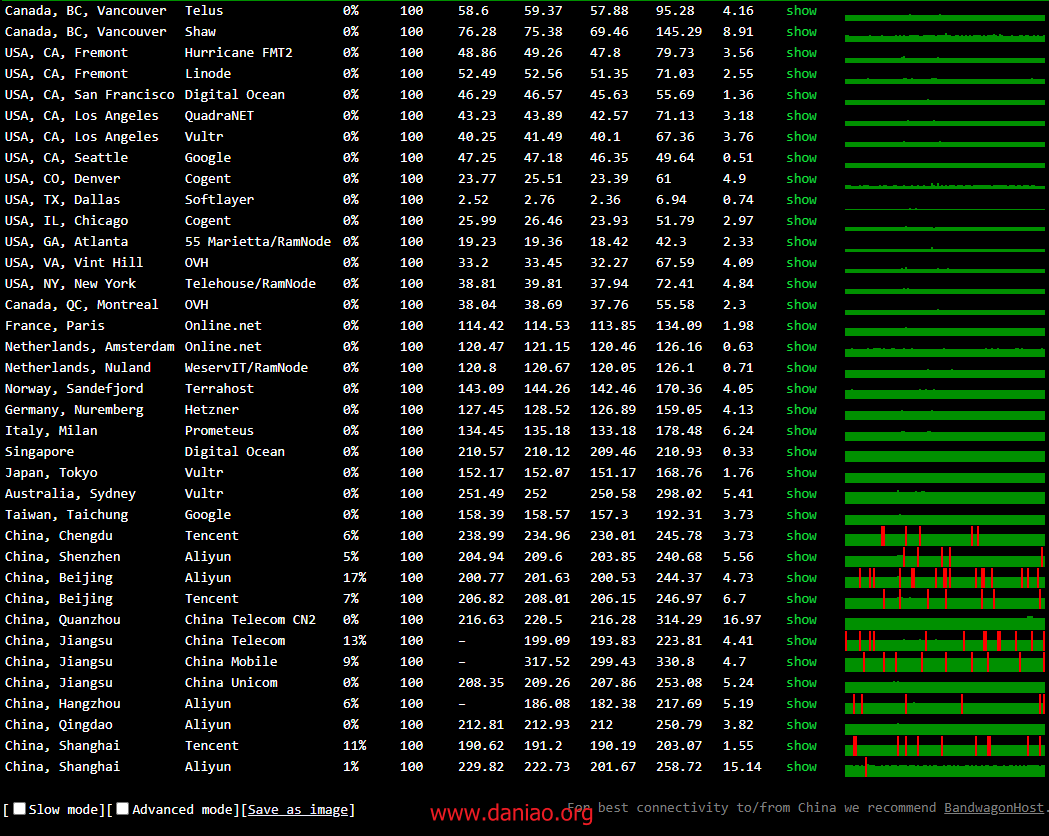This screenshot has width=1049, height=836.
Task: Click show for Hangzhou Aliyun row
Action: tap(801, 704)
